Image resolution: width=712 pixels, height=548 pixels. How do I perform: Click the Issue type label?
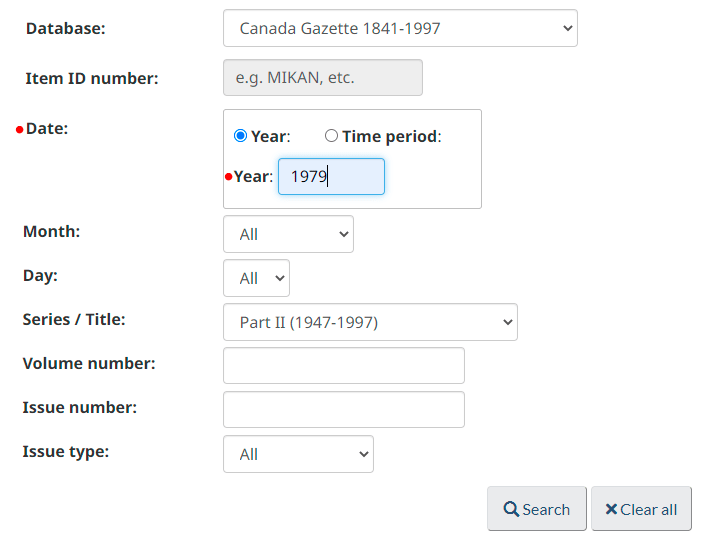coord(66,452)
